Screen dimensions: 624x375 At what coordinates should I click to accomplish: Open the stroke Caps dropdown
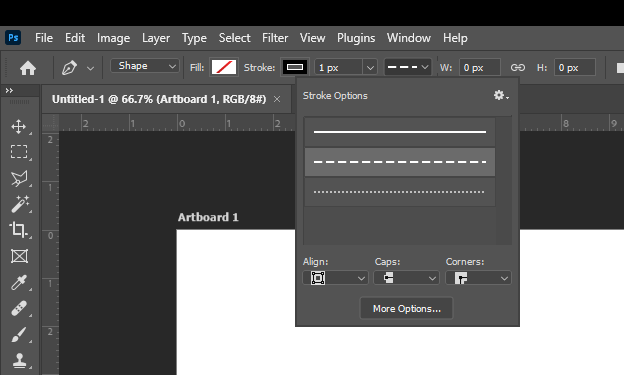tap(406, 278)
